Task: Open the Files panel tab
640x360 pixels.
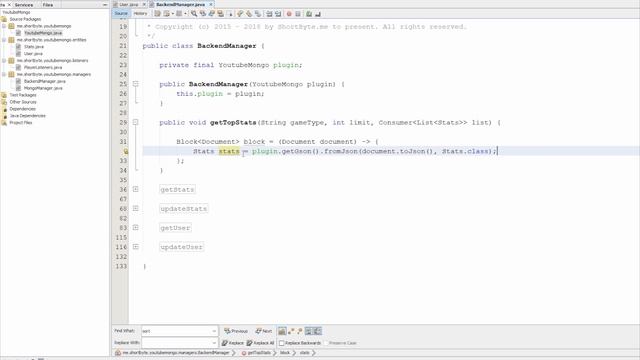Action: [48, 4]
